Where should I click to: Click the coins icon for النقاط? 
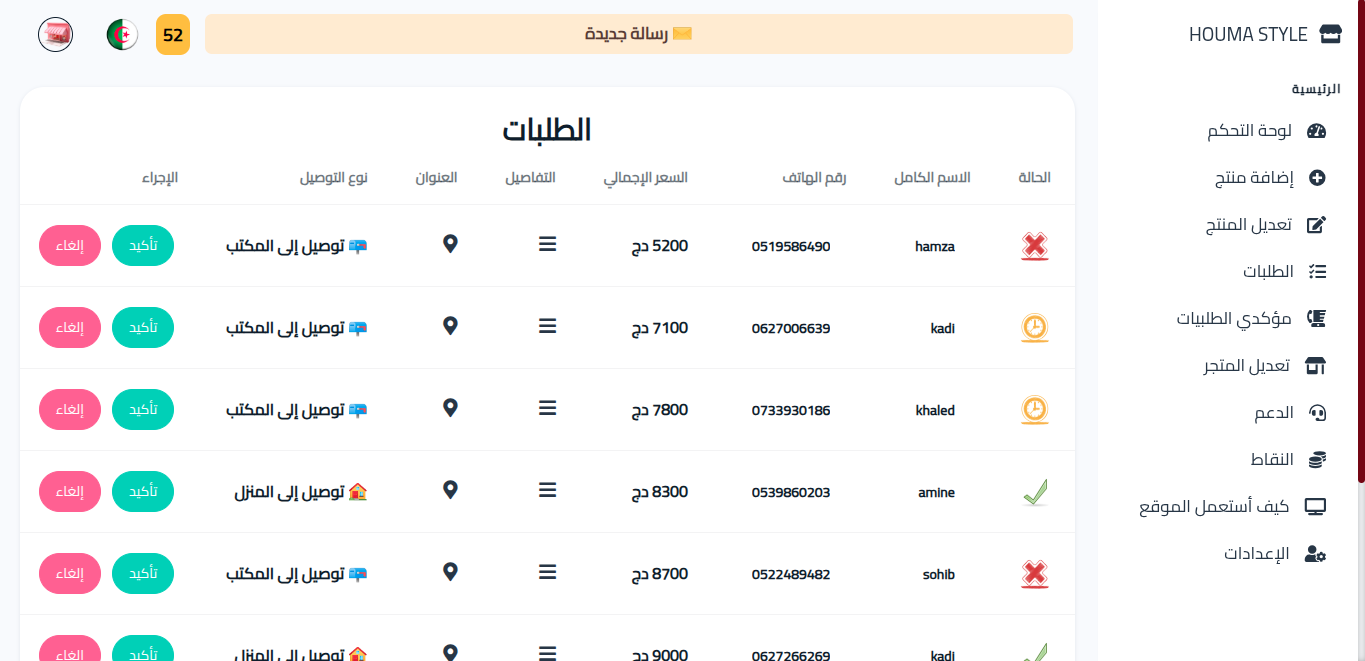(x=1317, y=460)
